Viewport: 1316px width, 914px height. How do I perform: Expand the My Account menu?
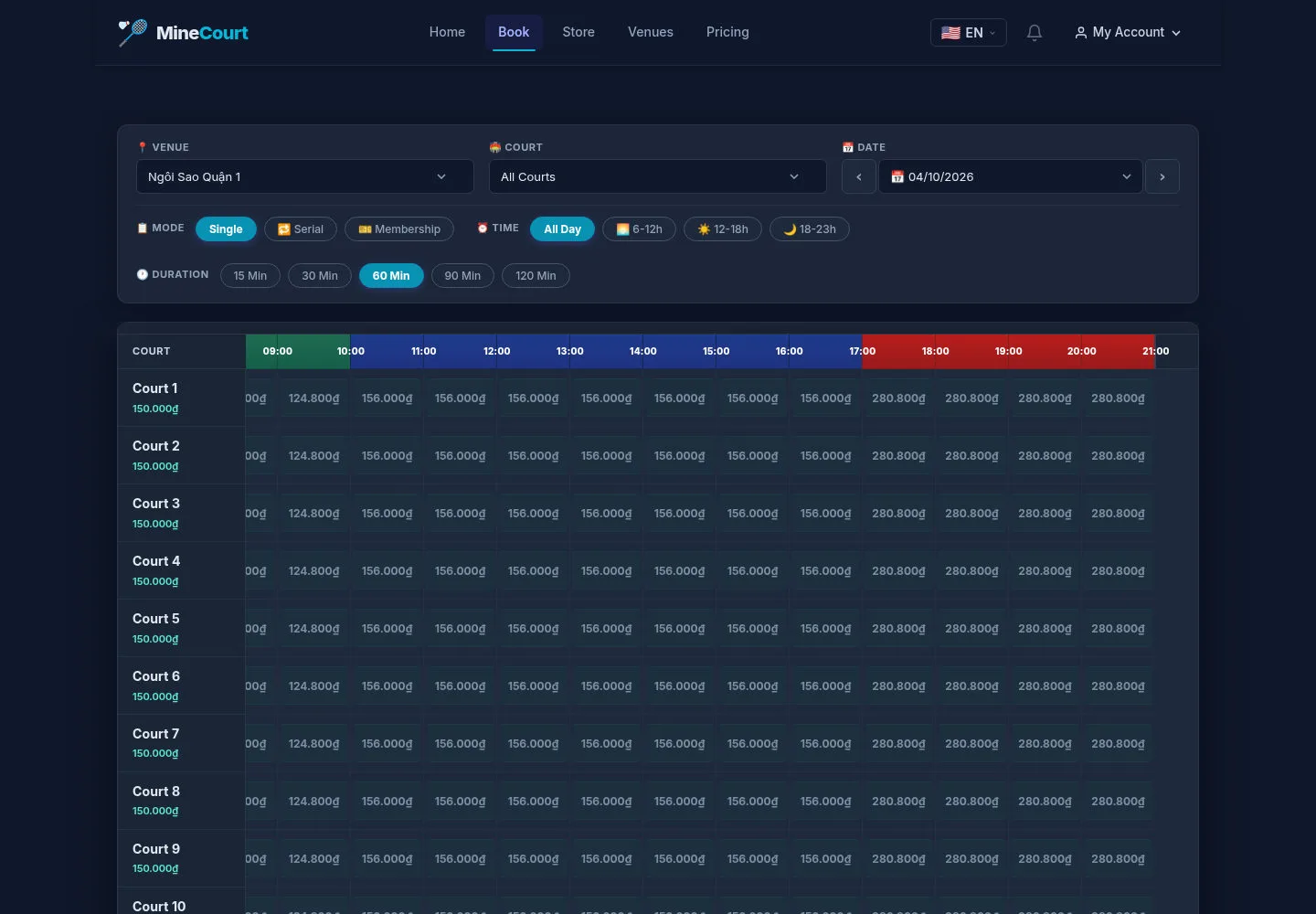click(1128, 33)
